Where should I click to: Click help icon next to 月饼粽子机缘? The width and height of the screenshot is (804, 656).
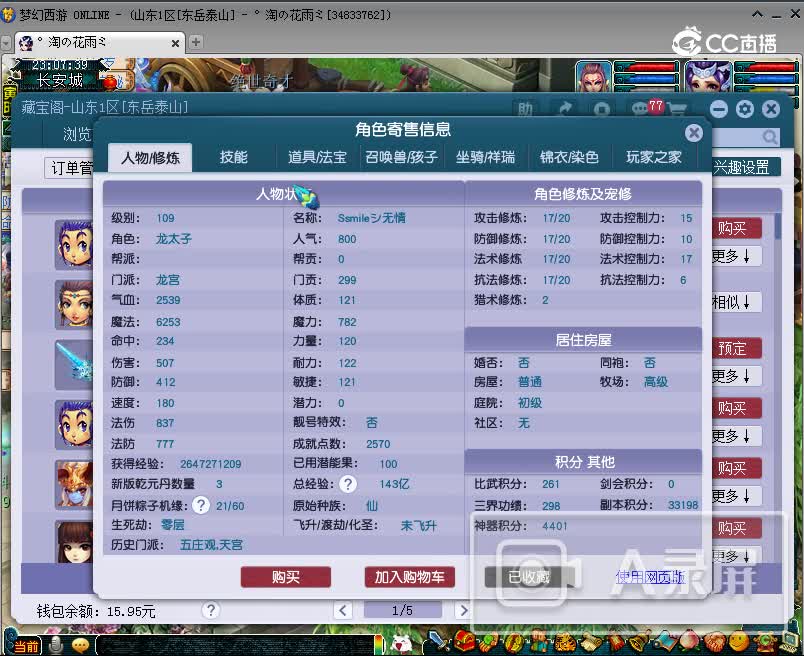tap(200, 506)
